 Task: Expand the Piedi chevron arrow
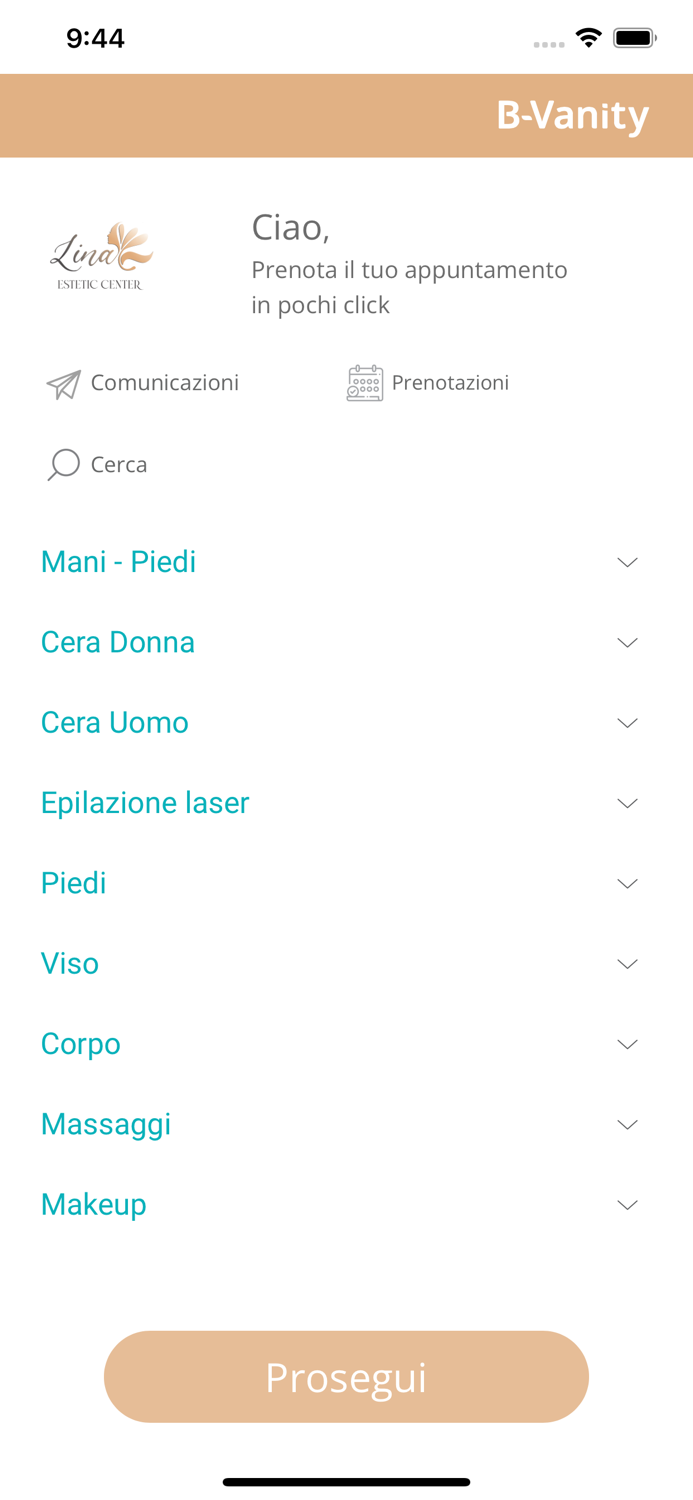pos(627,883)
